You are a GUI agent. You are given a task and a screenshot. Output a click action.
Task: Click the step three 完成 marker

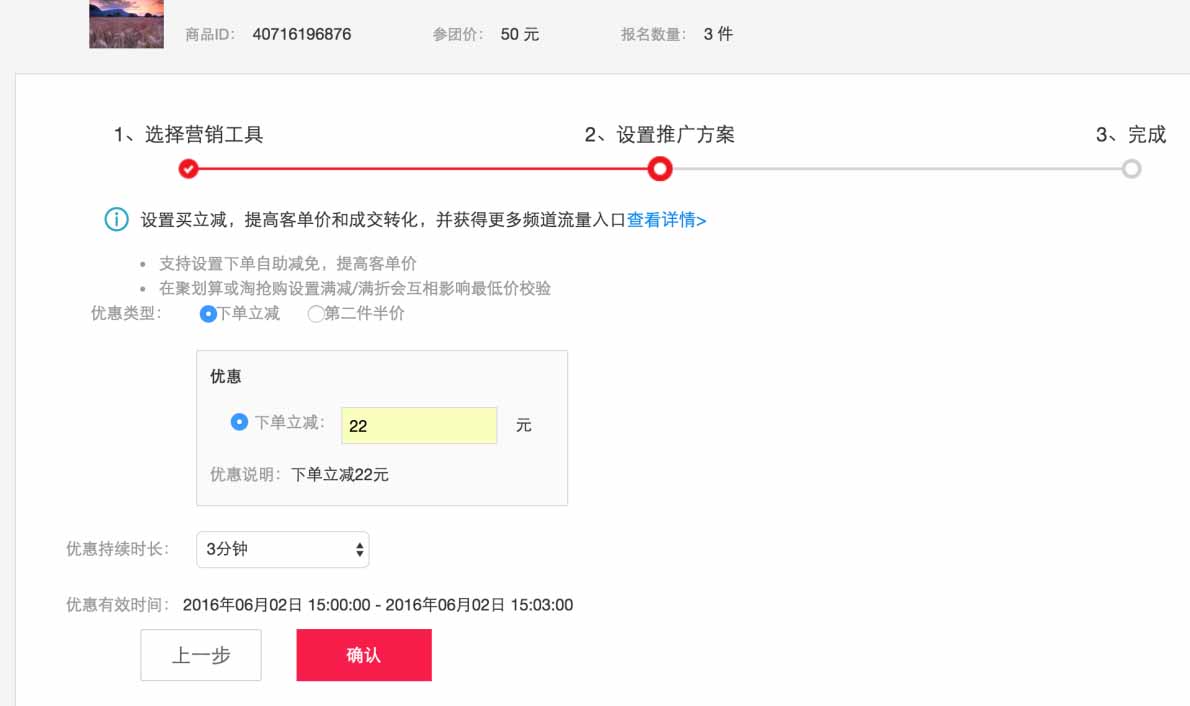1131,169
